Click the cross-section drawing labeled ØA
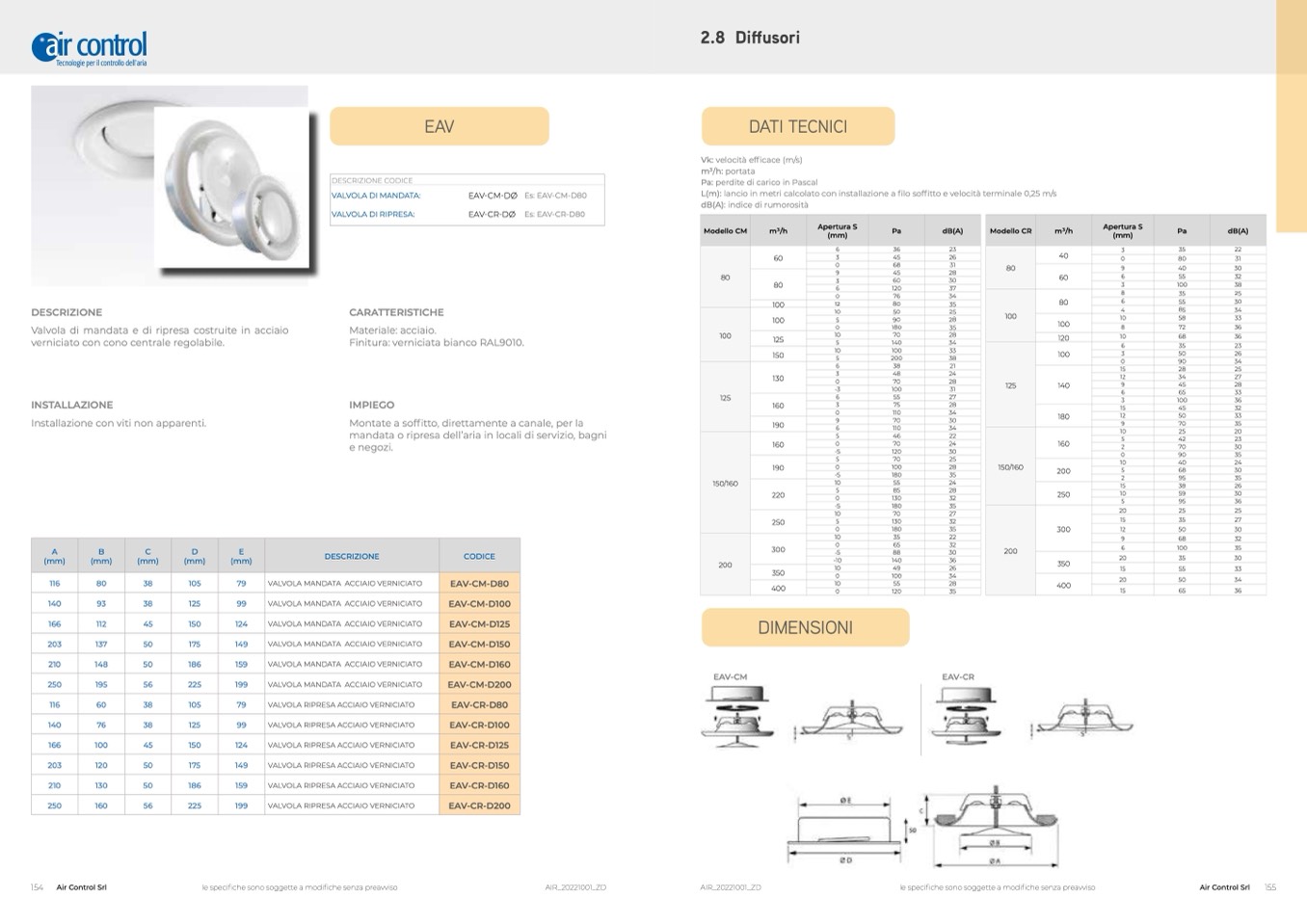Image resolution: width=1307 pixels, height=924 pixels. tap(994, 827)
